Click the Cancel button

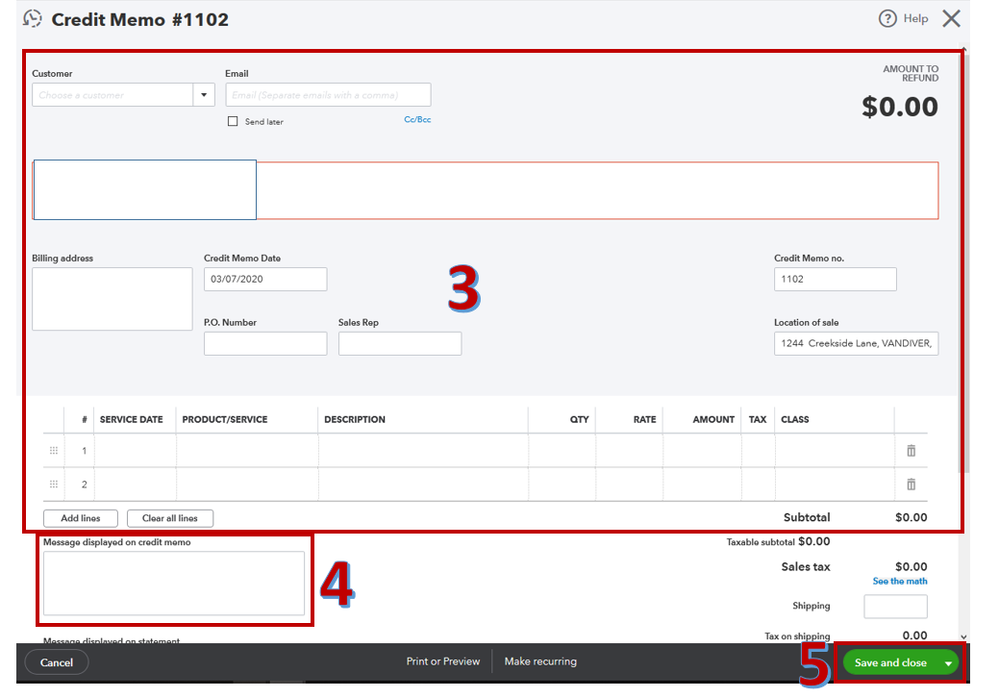click(x=56, y=662)
